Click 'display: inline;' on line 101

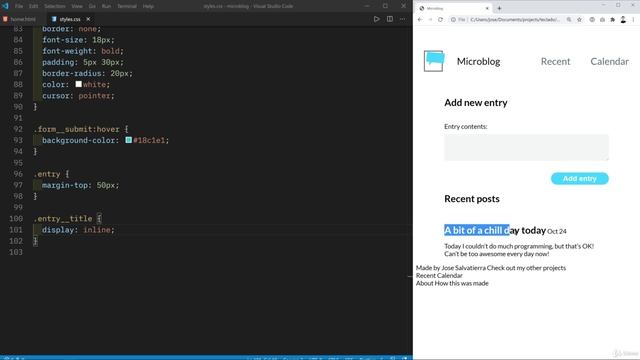click(x=78, y=230)
